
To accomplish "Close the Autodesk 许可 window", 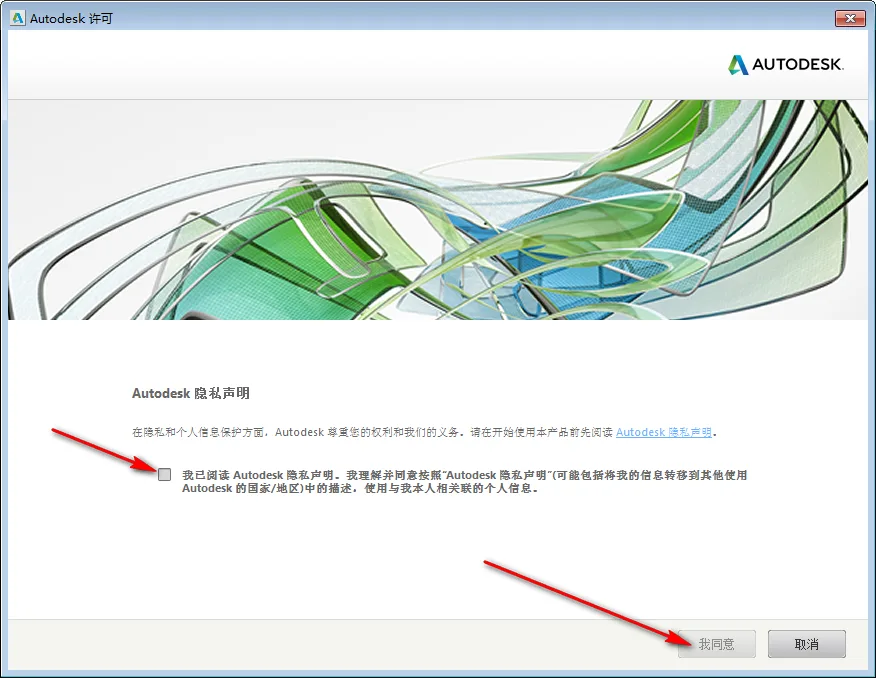I will pos(850,18).
